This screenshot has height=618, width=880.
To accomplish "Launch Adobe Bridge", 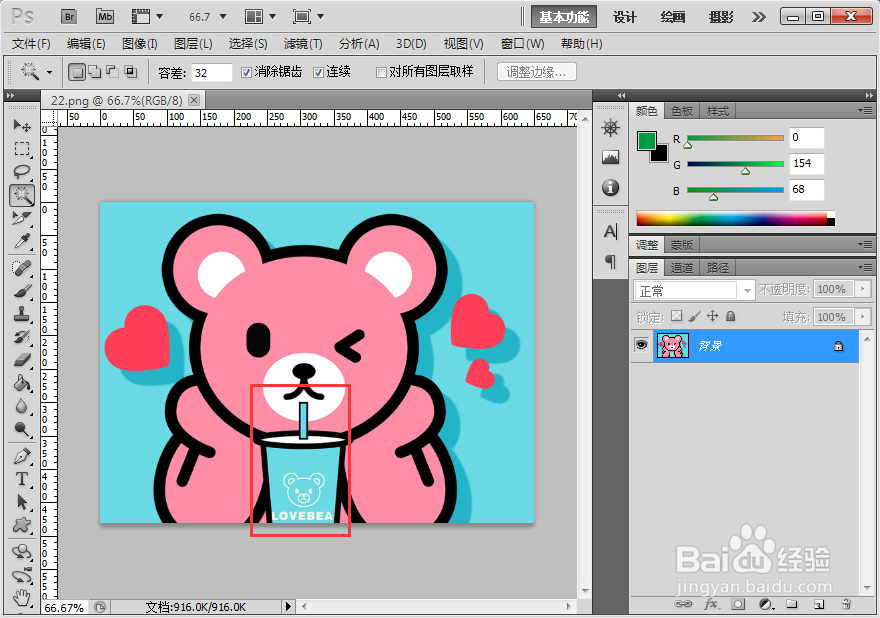I will pyautogui.click(x=69, y=17).
